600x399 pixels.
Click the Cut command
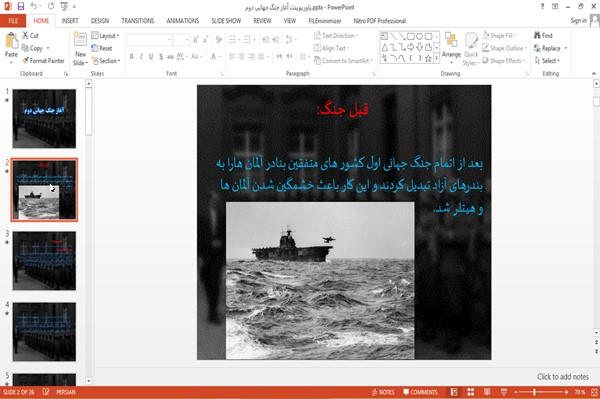31,36
